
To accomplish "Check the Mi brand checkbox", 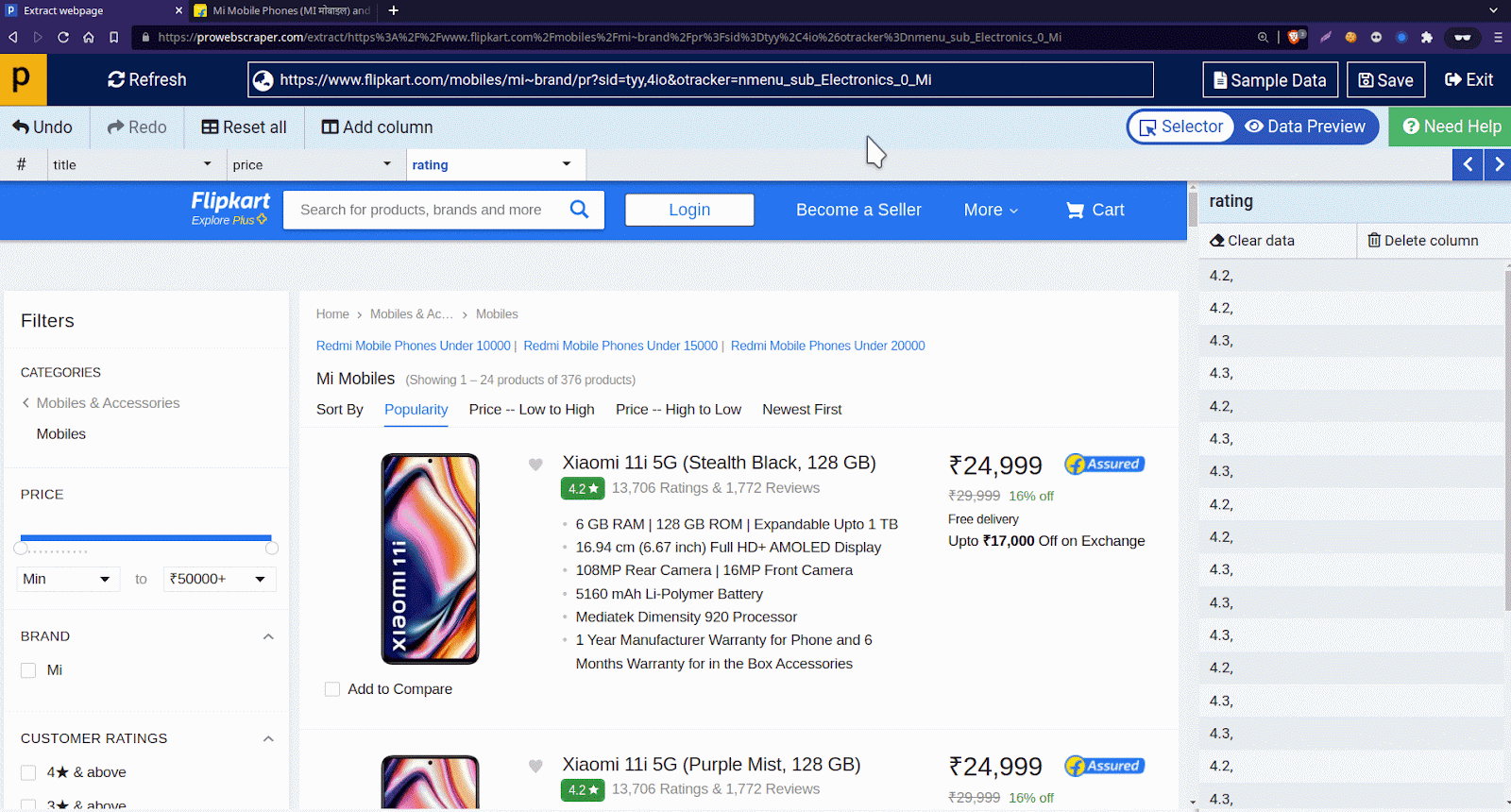I will click(28, 670).
